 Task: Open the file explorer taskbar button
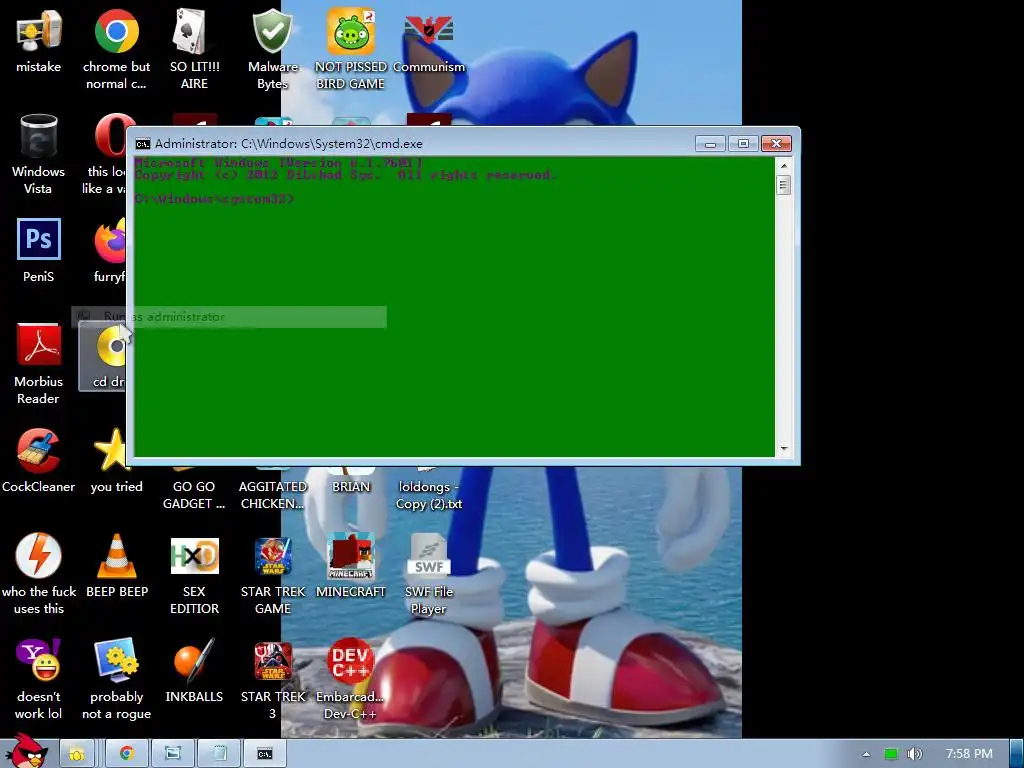coord(172,754)
